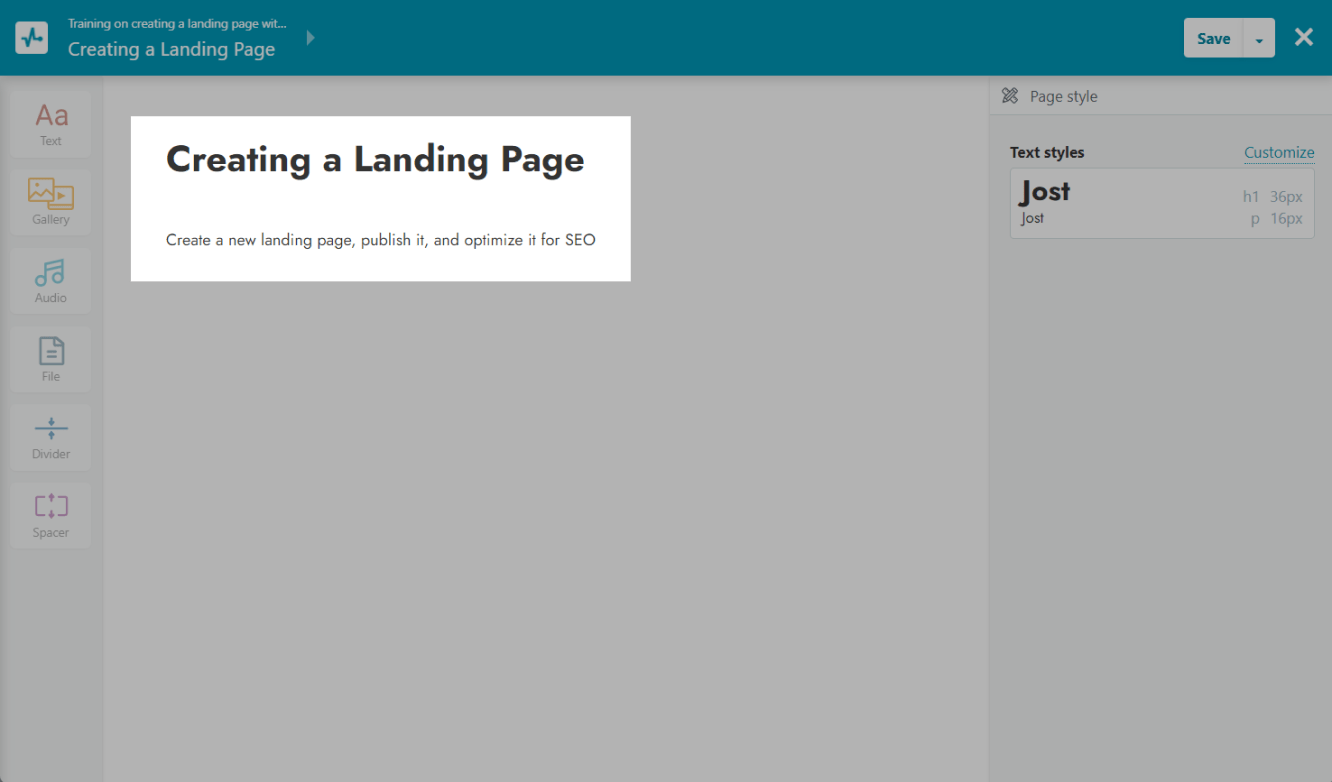
Task: Add a Text block from sidebar
Action: (50, 124)
